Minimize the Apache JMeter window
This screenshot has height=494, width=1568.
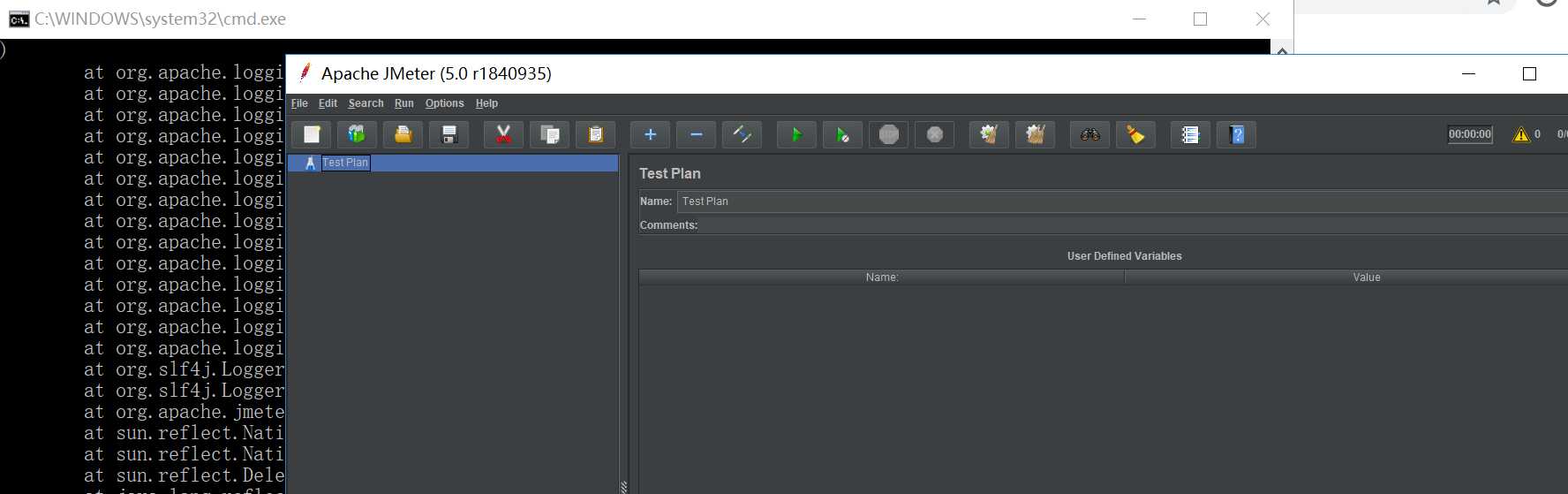(1469, 74)
